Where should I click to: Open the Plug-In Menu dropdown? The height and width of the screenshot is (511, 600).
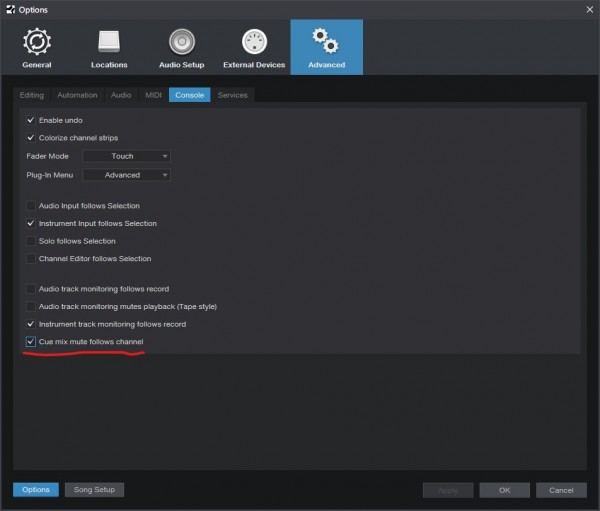pos(127,175)
